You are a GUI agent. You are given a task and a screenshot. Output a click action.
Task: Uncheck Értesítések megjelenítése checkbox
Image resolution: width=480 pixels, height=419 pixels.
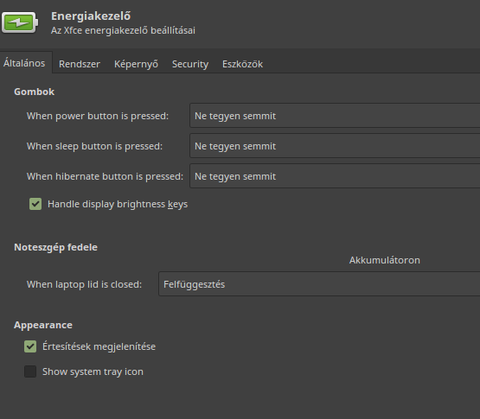click(30, 346)
